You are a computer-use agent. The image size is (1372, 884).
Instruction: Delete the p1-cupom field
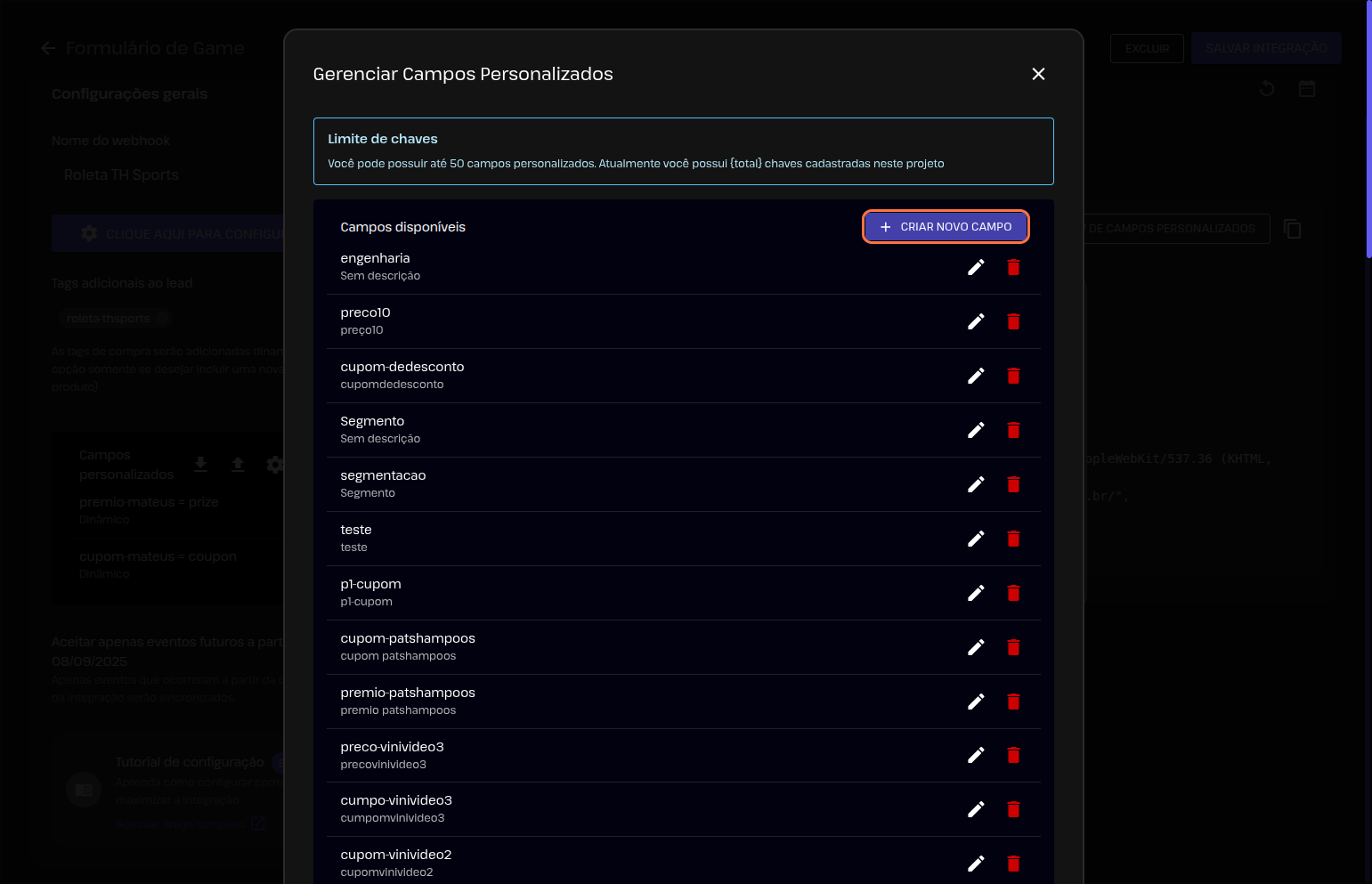pos(1013,593)
